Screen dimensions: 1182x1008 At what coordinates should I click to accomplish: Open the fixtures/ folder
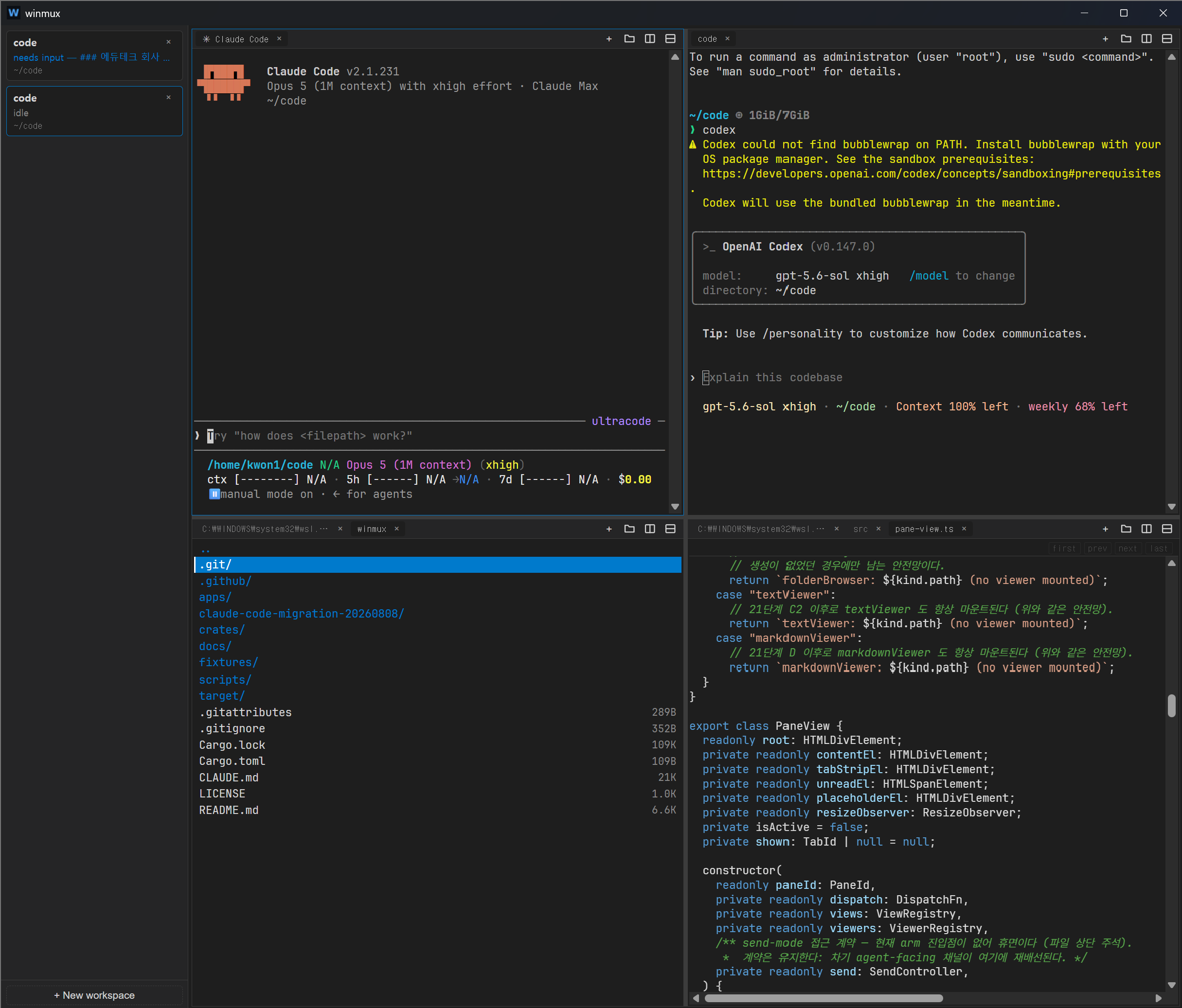(438, 662)
